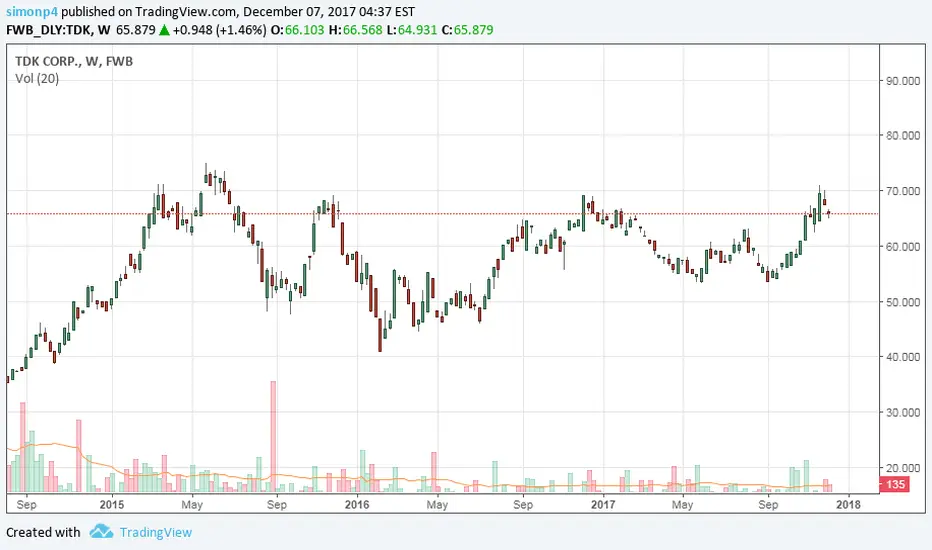The width and height of the screenshot is (932, 550).
Task: Click the 50.000 price axis label
Action: point(902,302)
